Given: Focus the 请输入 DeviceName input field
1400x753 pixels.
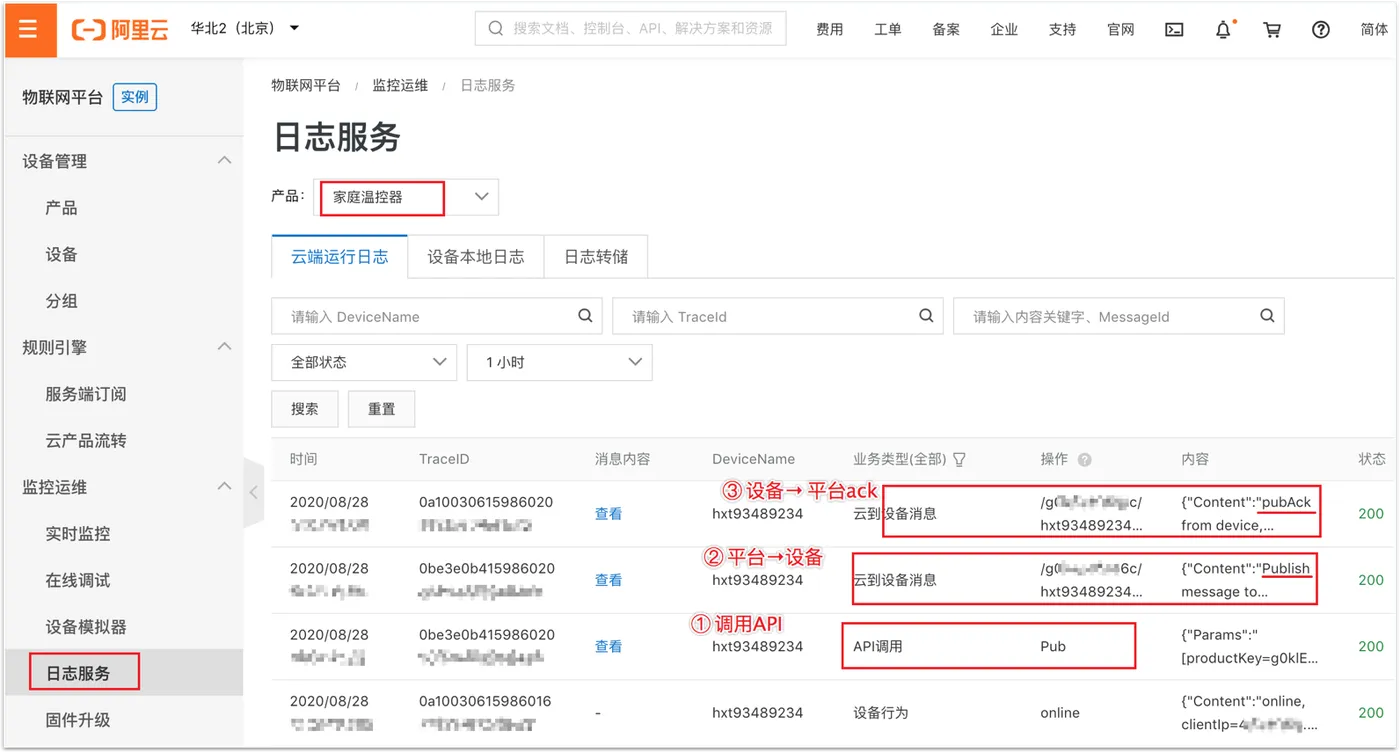Looking at the screenshot, I should click(x=437, y=316).
